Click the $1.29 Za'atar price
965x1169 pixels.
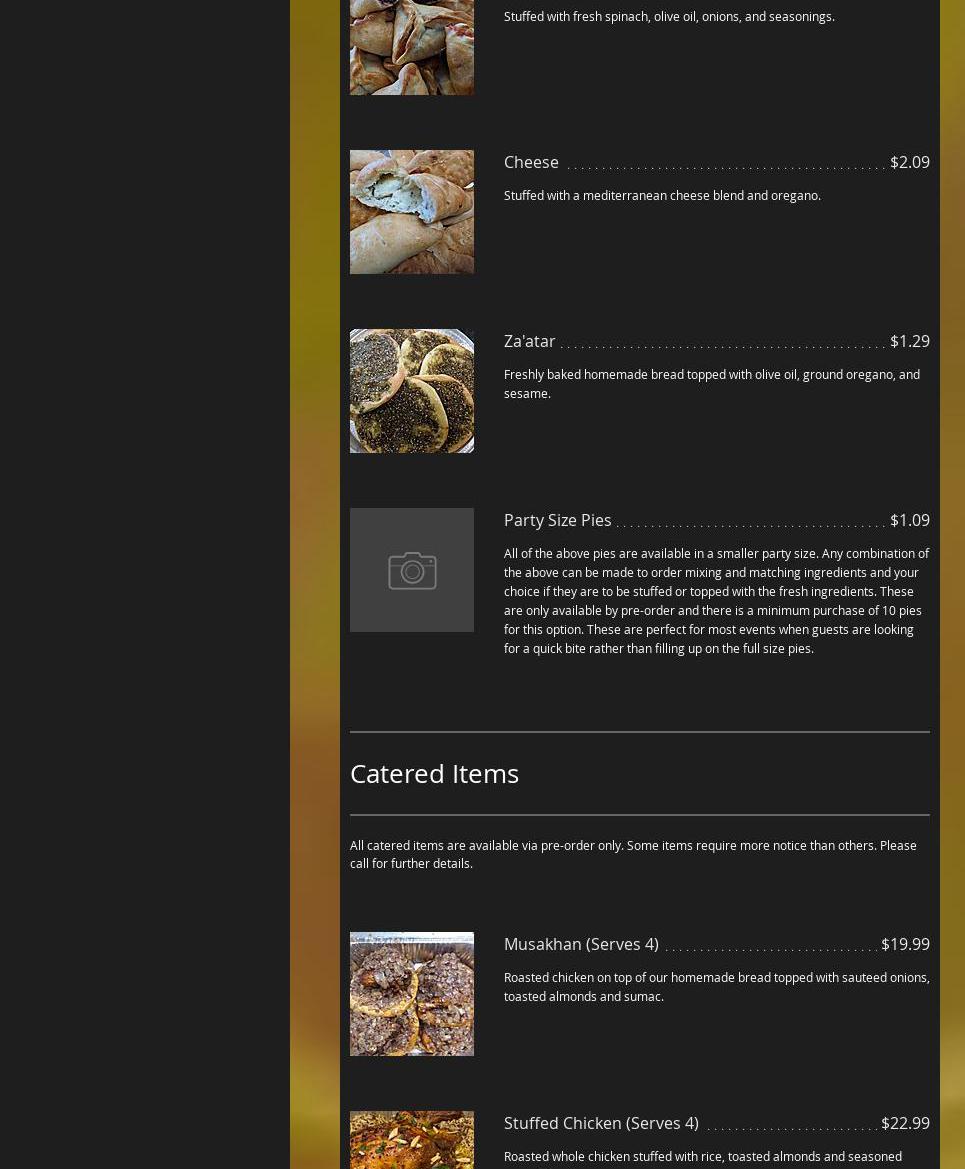(910, 341)
